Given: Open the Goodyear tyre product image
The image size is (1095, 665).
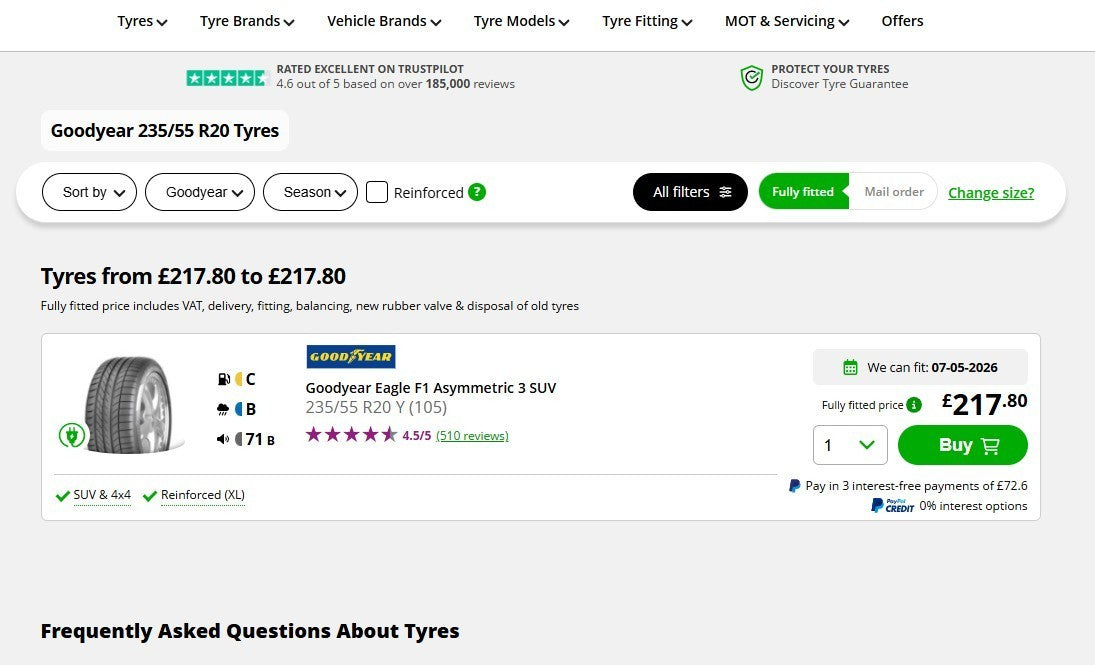Looking at the screenshot, I should (130, 405).
